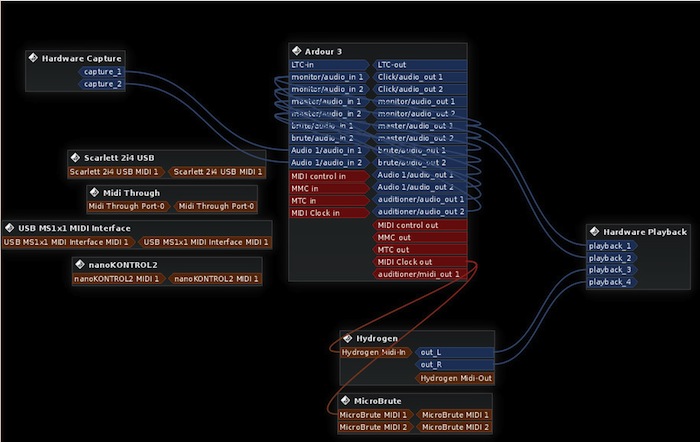Click the Midi Through node icon

tap(95, 193)
